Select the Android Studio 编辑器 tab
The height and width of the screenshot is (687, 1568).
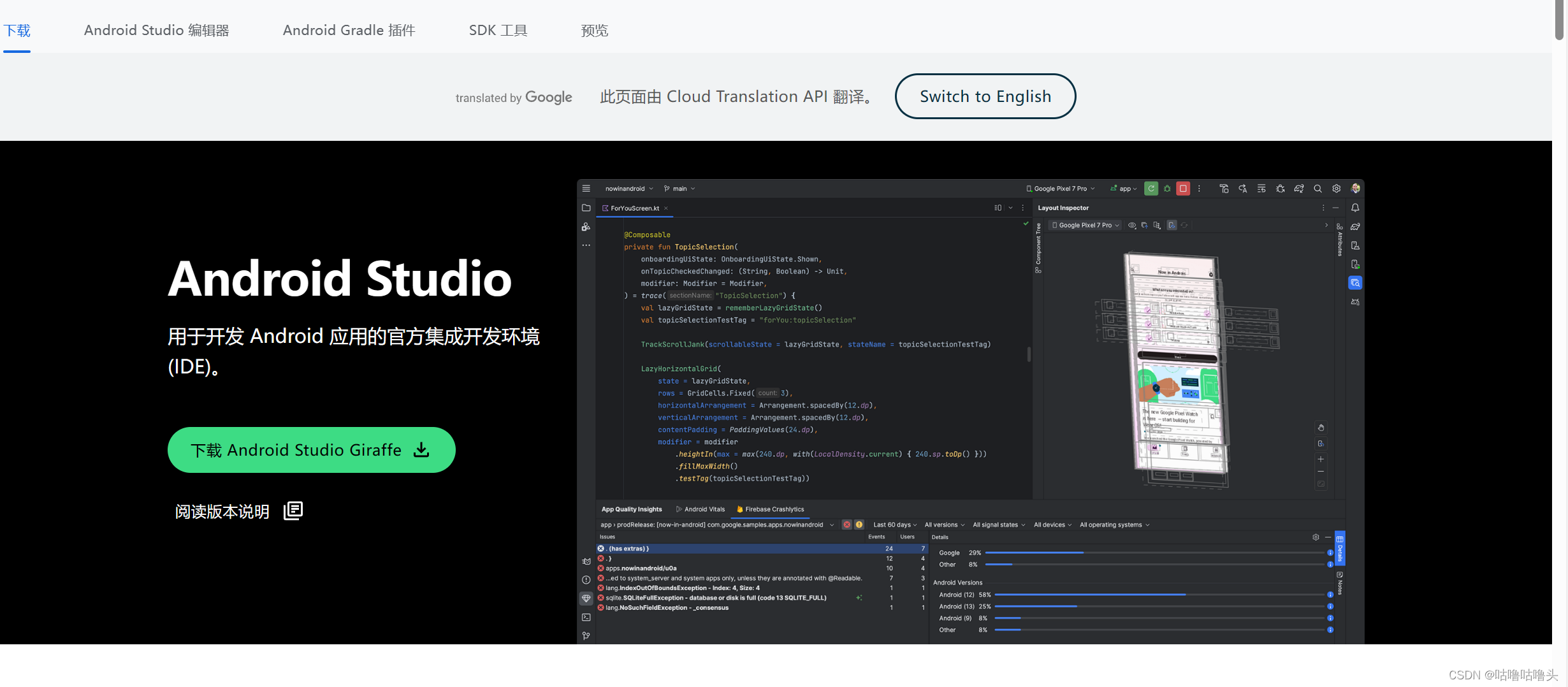coord(156,30)
